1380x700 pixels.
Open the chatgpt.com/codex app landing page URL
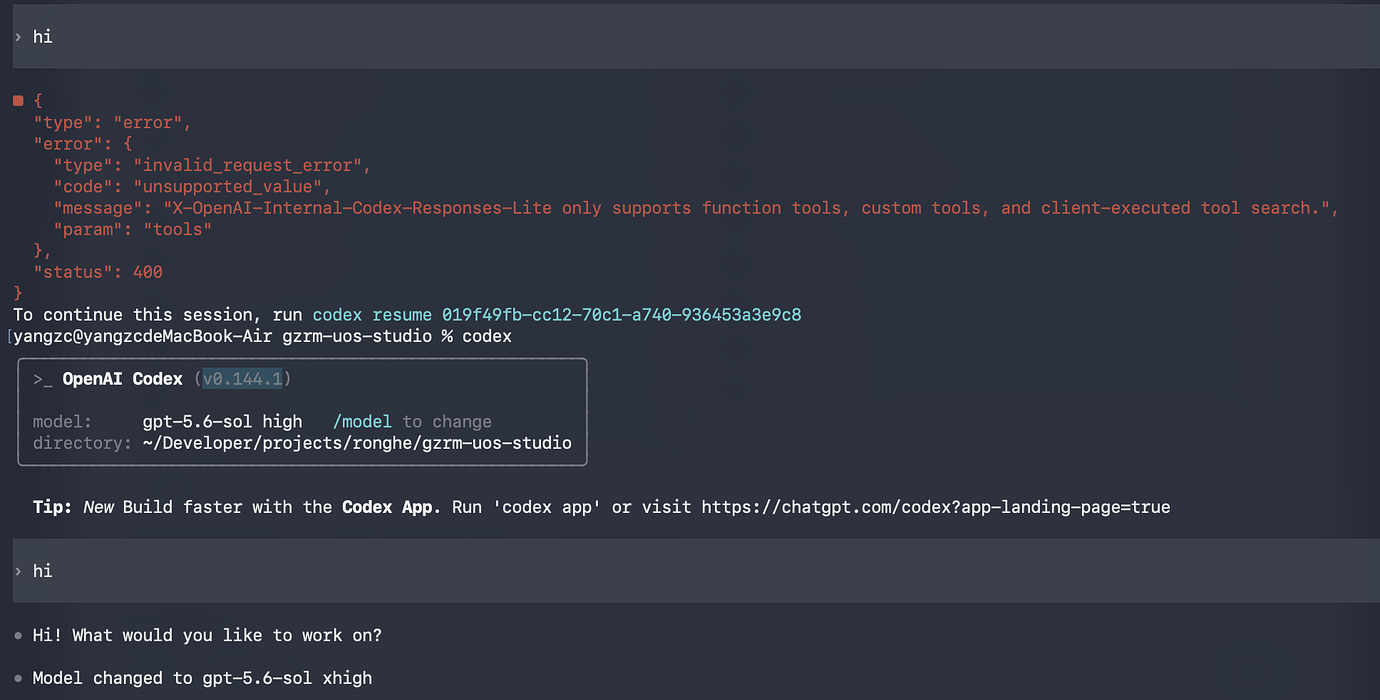[936, 507]
